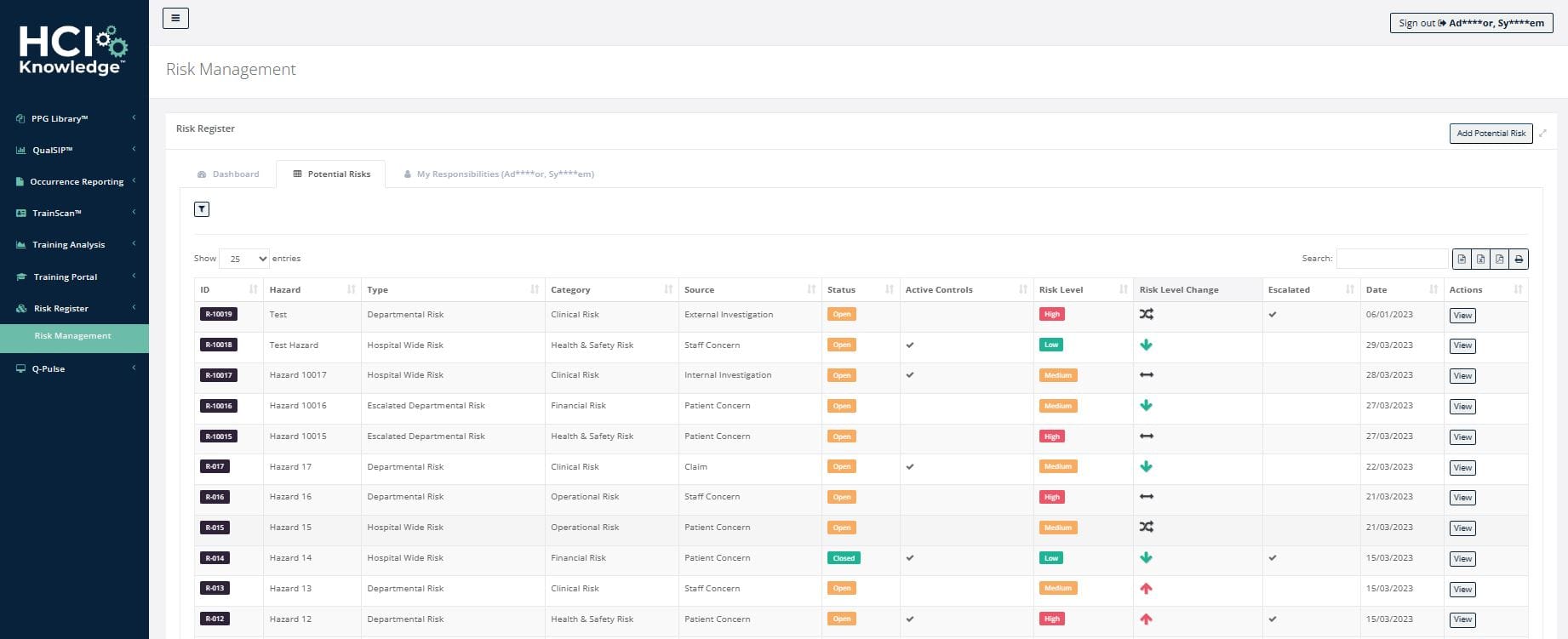Expand the Occurrence Reporting sidebar menu
Screen dimensions: 1568x639
(x=75, y=182)
